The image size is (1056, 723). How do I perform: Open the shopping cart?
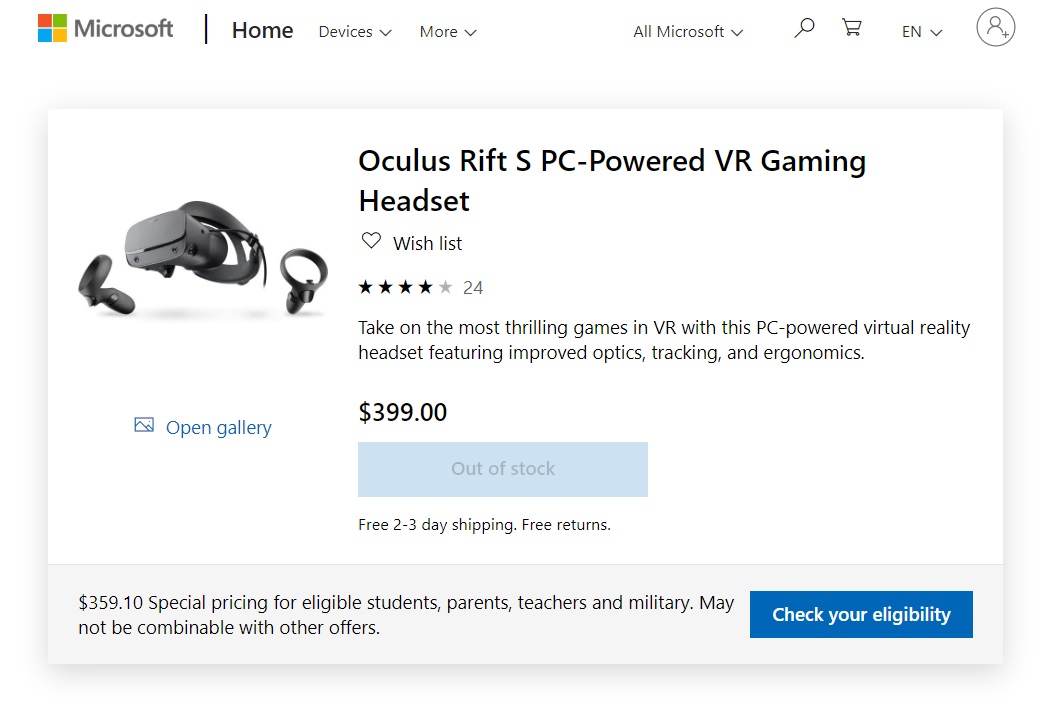click(x=852, y=29)
